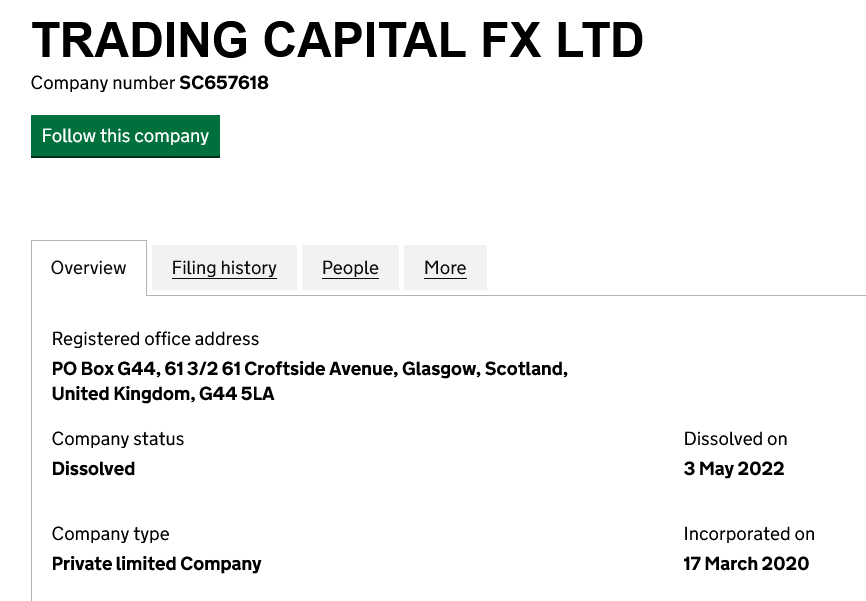Click the 'Incorporated on' label
This screenshot has height=601, width=866.
749,534
